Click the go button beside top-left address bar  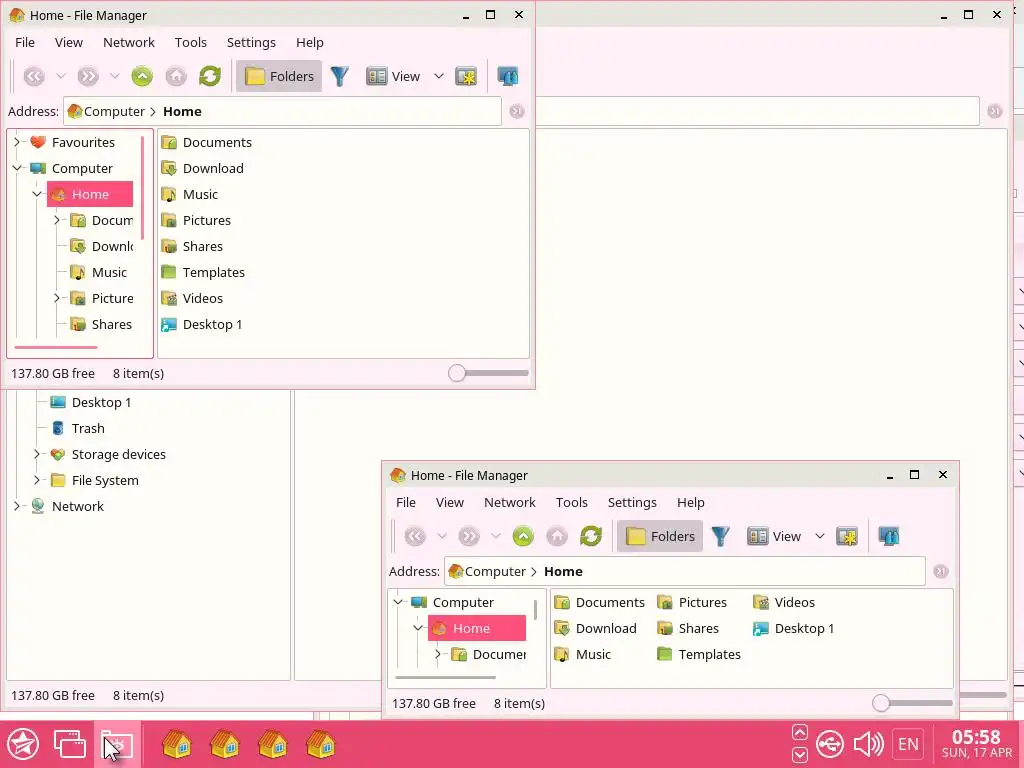click(x=517, y=112)
